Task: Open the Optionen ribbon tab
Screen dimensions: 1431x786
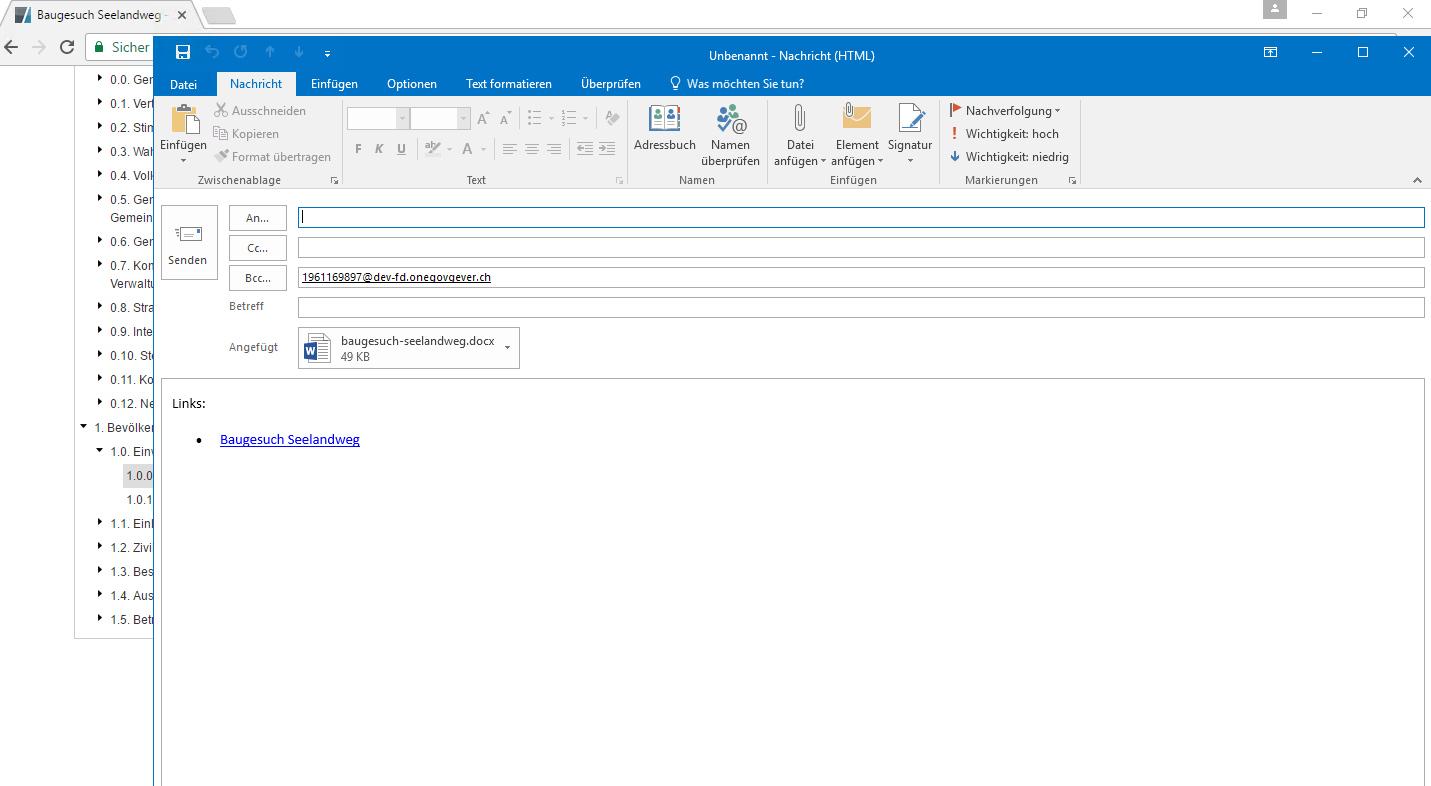Action: pyautogui.click(x=412, y=84)
